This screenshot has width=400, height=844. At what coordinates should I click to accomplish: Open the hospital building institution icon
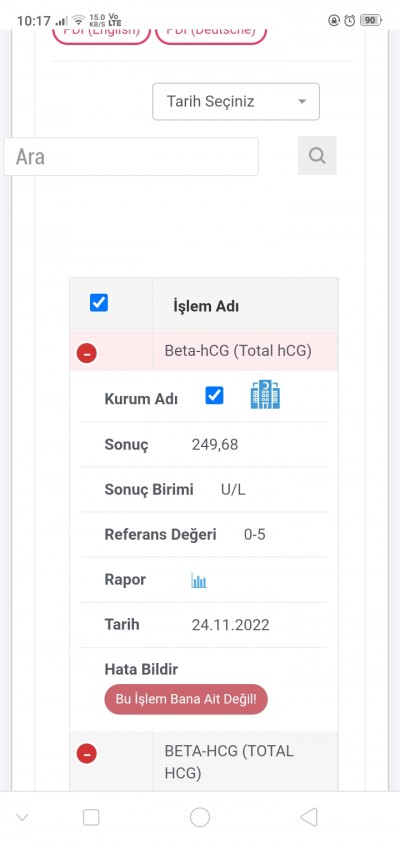265,395
